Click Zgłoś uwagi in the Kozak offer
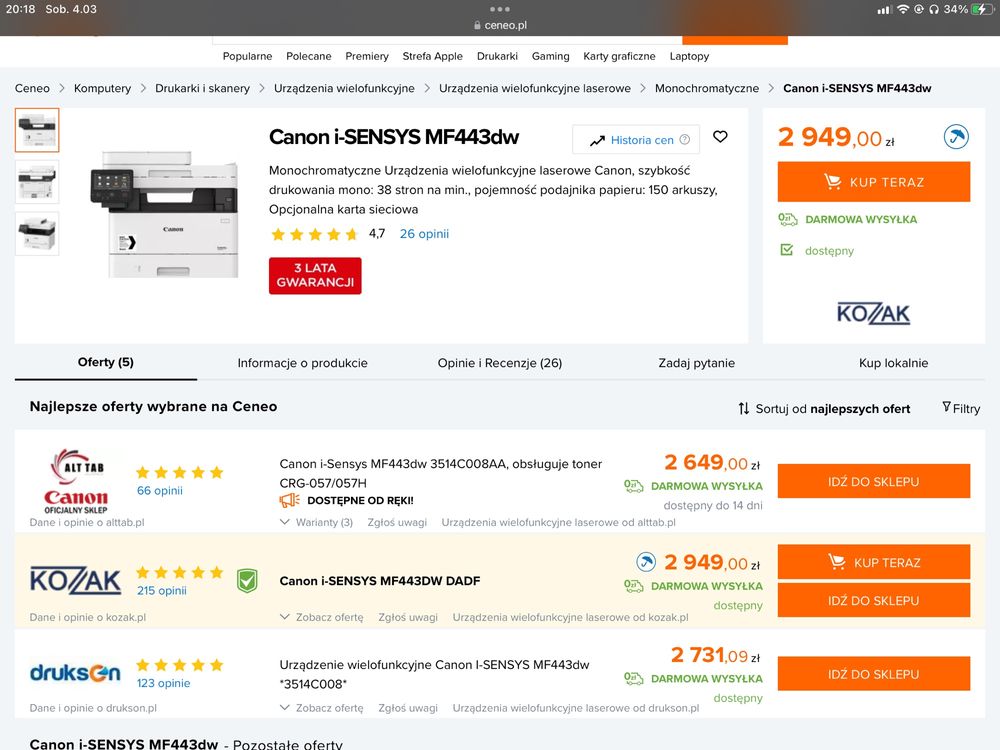Viewport: 1000px width, 750px height. (408, 617)
